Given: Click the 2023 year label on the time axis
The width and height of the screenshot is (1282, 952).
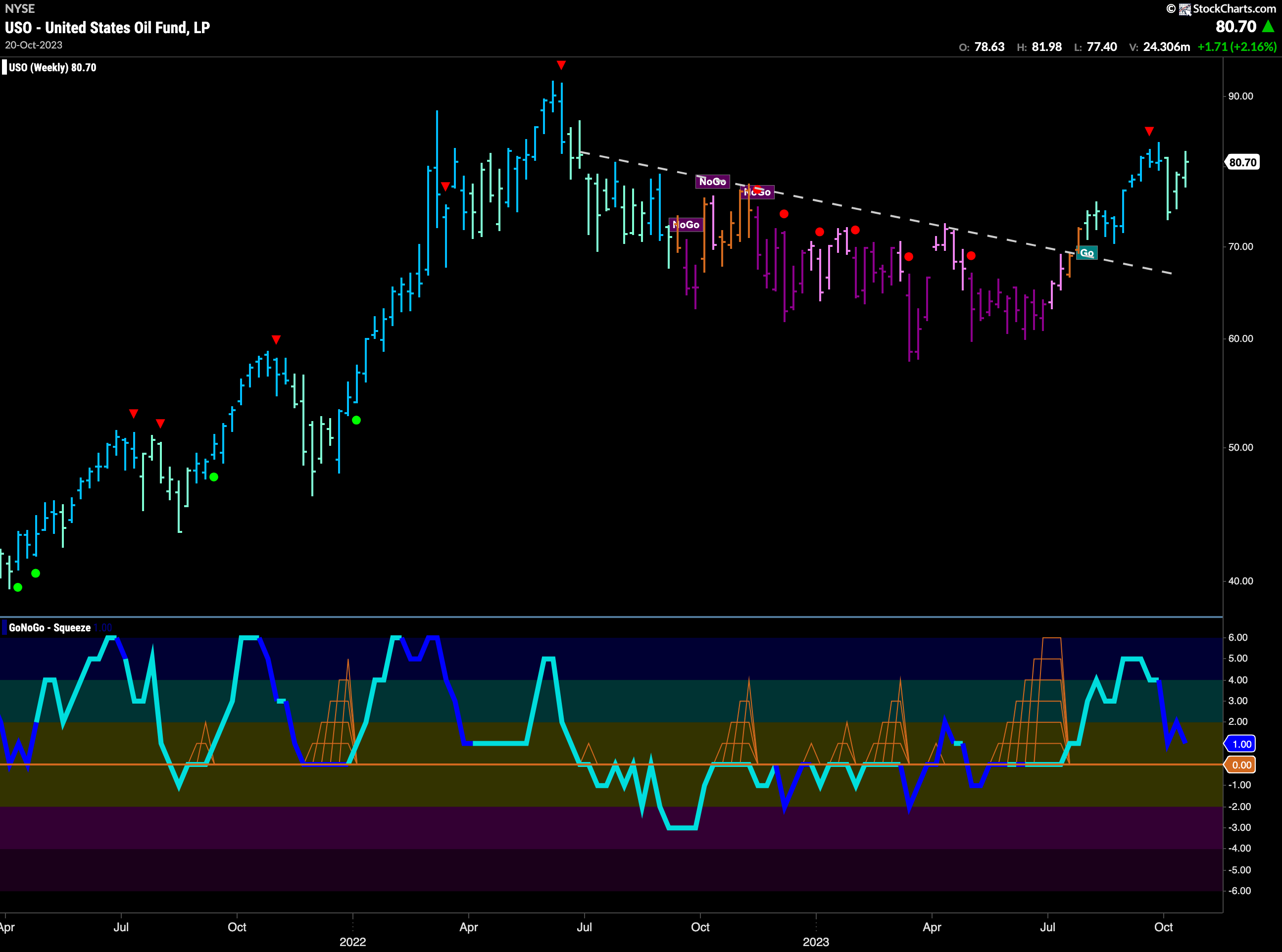Looking at the screenshot, I should click(x=816, y=942).
